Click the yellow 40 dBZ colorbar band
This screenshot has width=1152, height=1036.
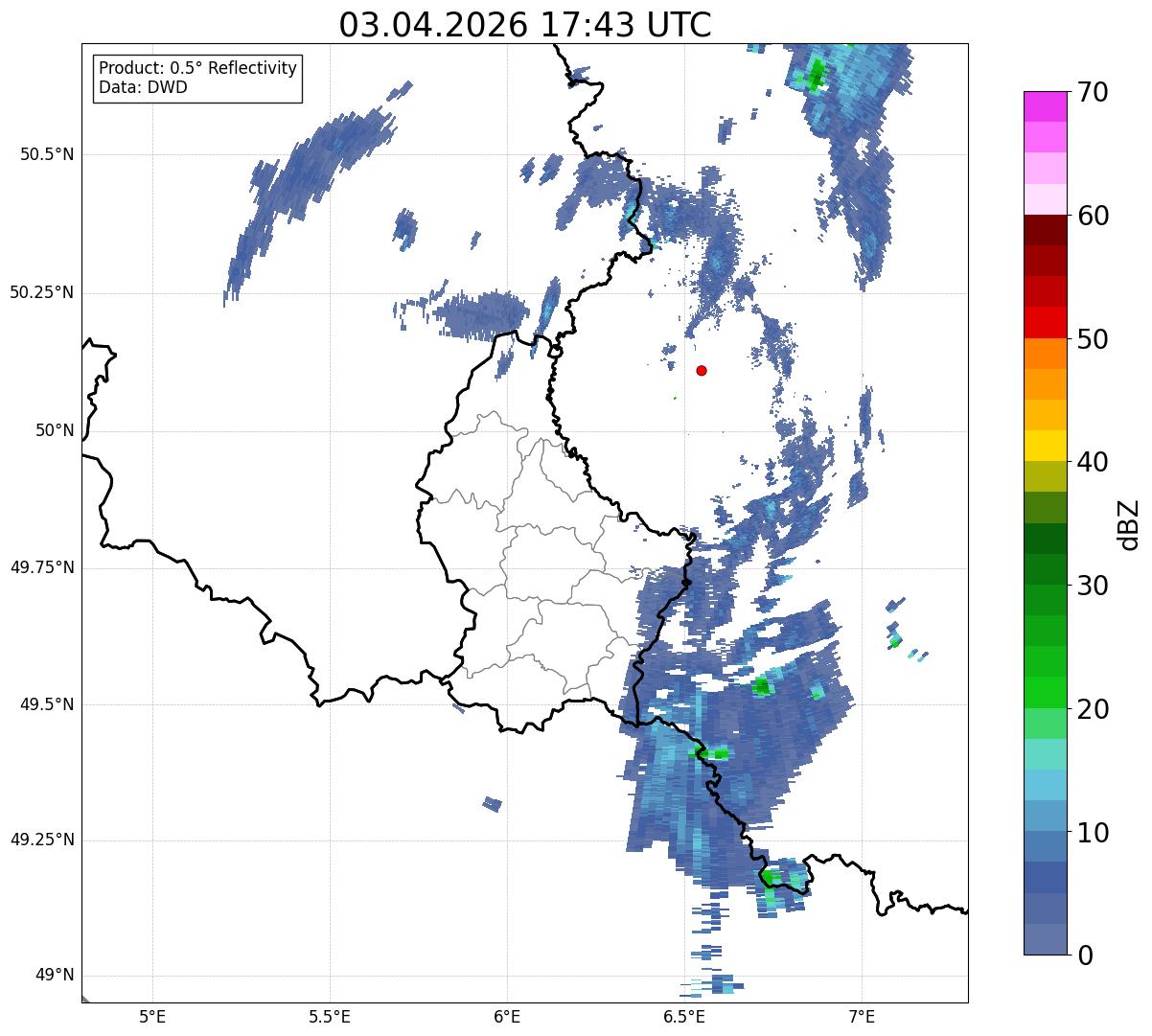pyautogui.click(x=1047, y=446)
